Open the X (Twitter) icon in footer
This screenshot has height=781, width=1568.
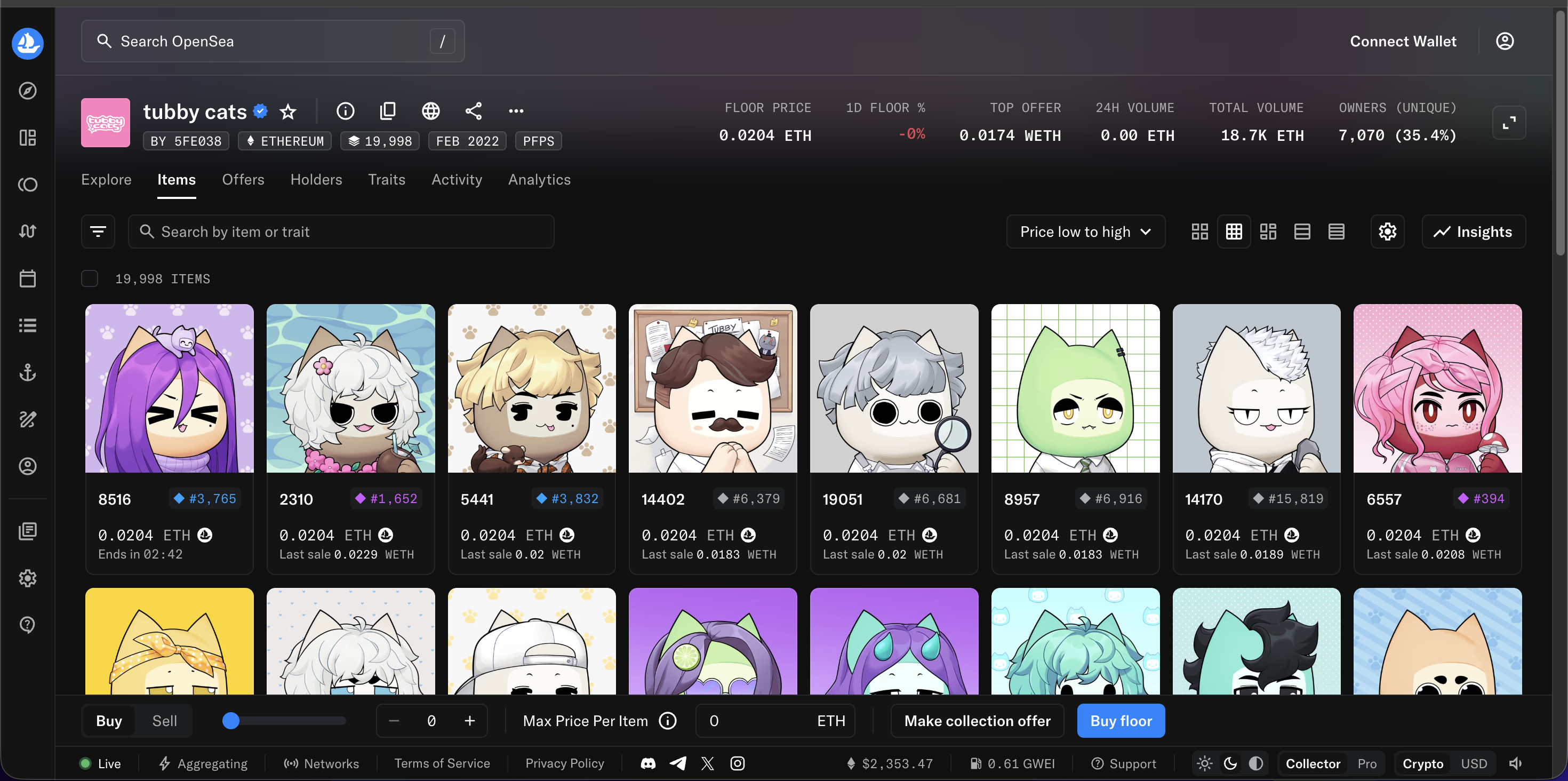click(x=707, y=763)
